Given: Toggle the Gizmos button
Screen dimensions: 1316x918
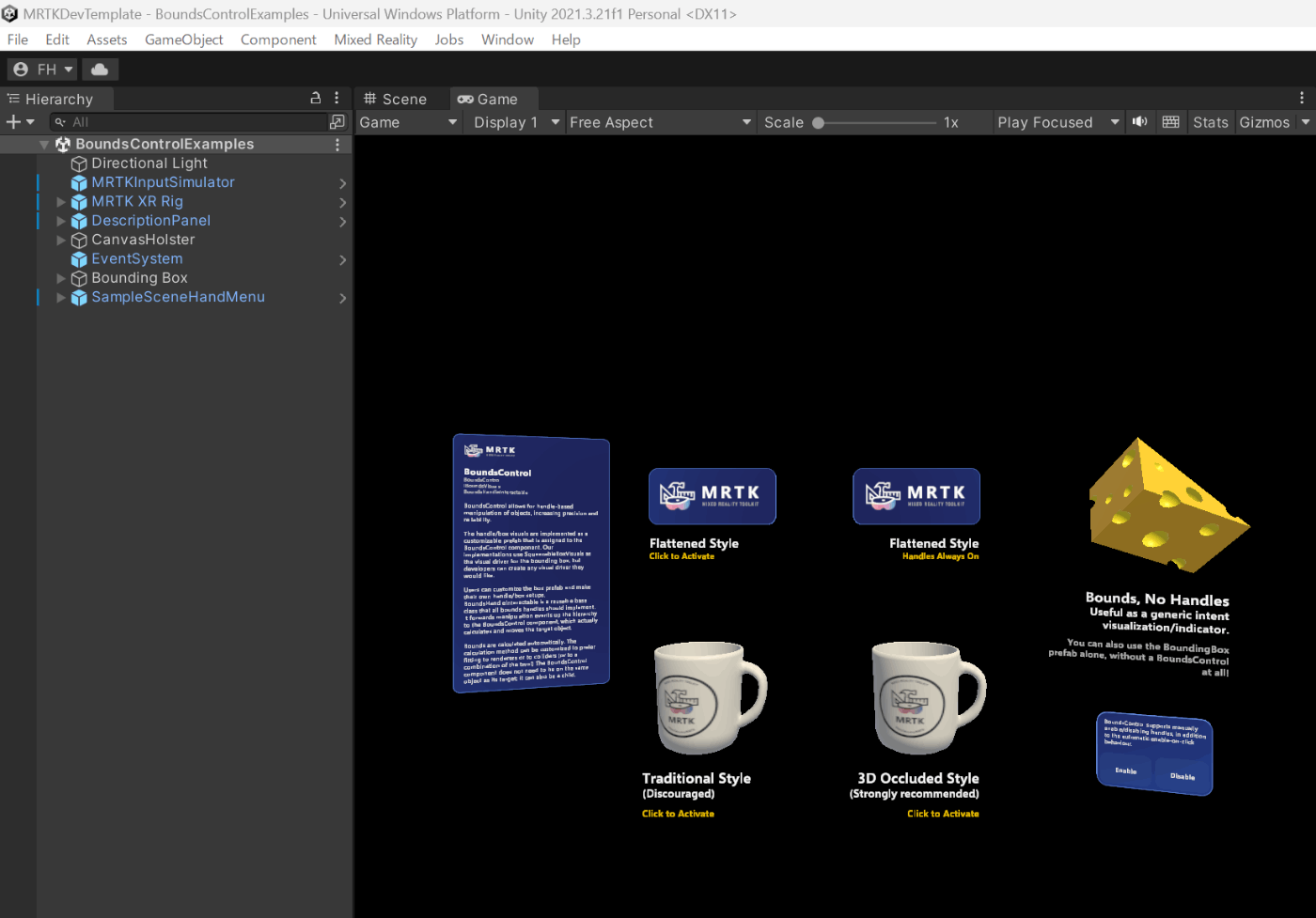Looking at the screenshot, I should click(1264, 122).
